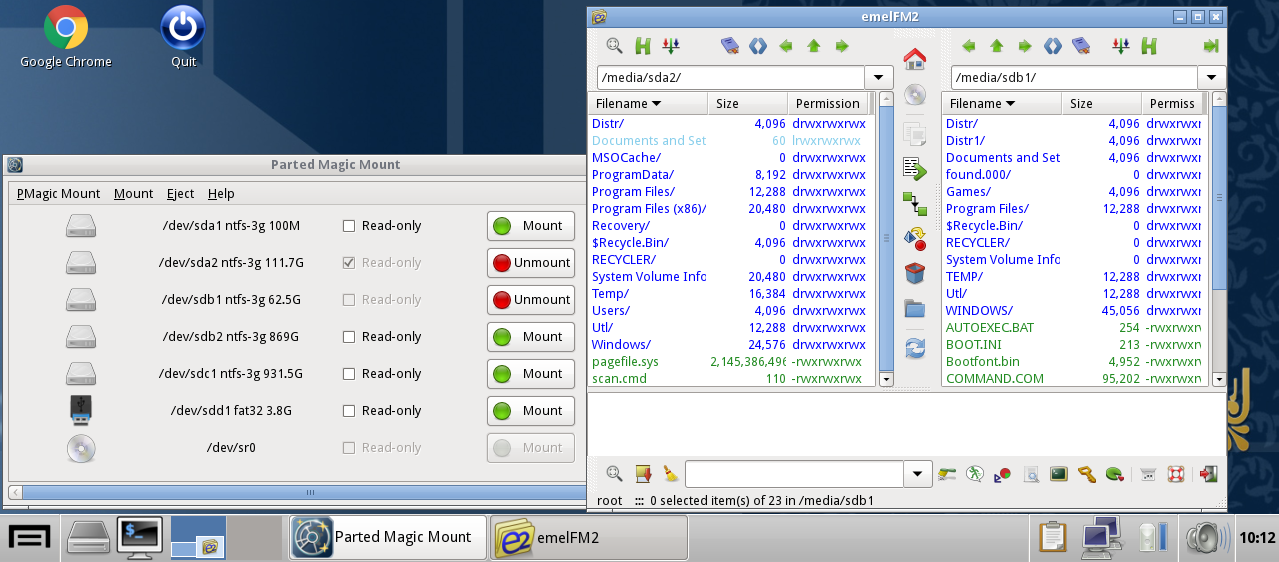Go up a directory in right pane
This screenshot has height=562, width=1279.
pos(996,46)
